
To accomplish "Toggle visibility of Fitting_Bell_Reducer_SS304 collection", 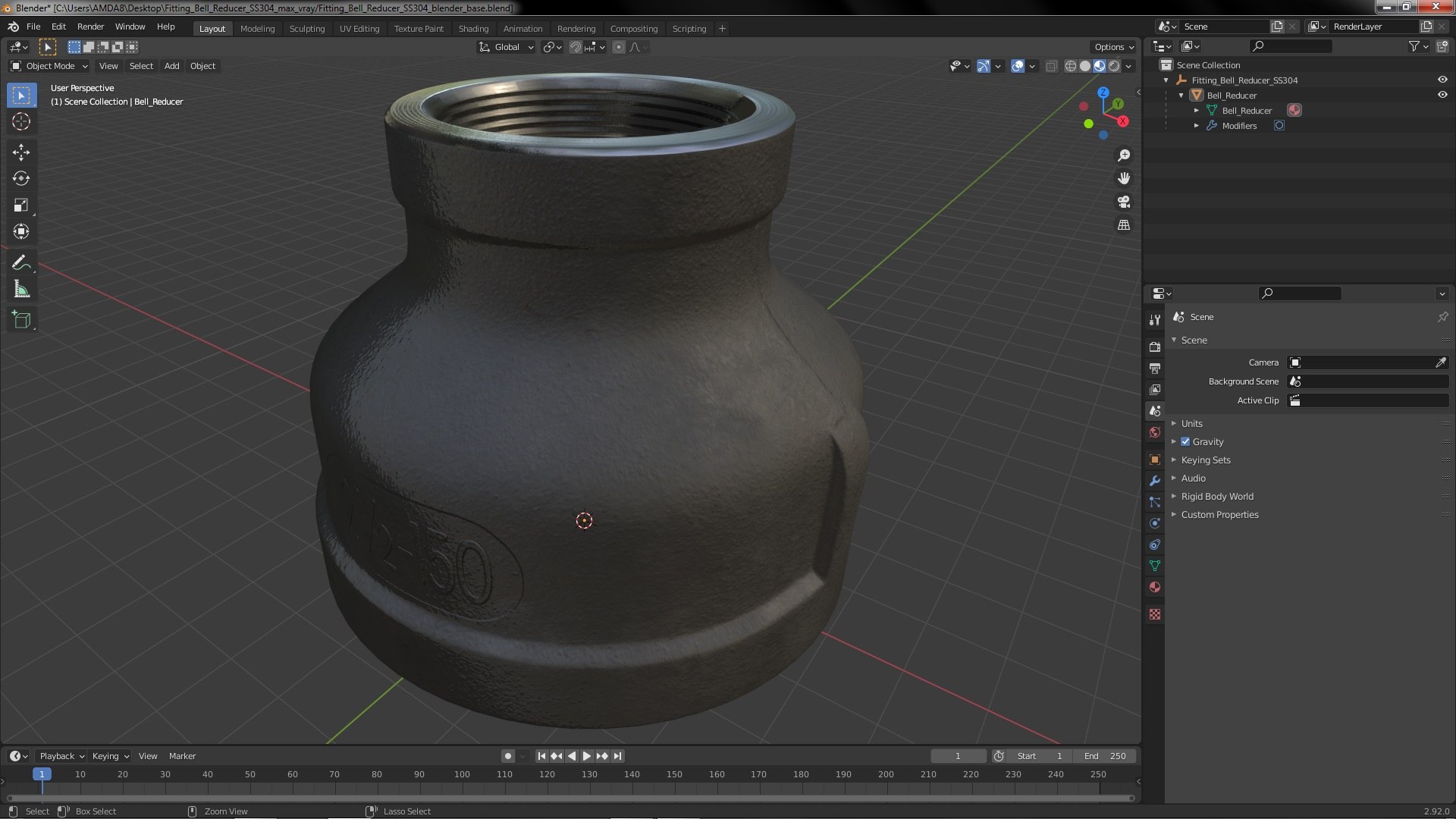I will [x=1442, y=80].
